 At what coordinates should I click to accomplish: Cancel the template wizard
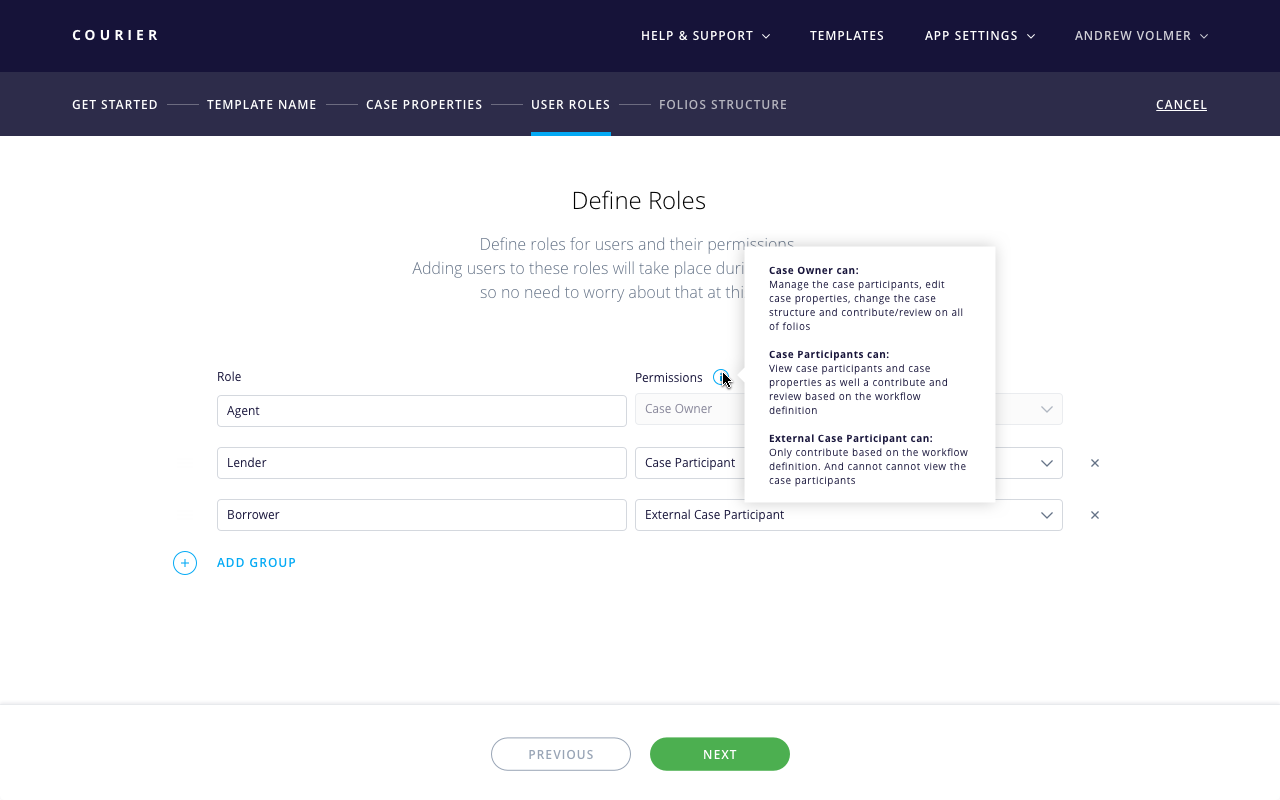click(x=1181, y=105)
